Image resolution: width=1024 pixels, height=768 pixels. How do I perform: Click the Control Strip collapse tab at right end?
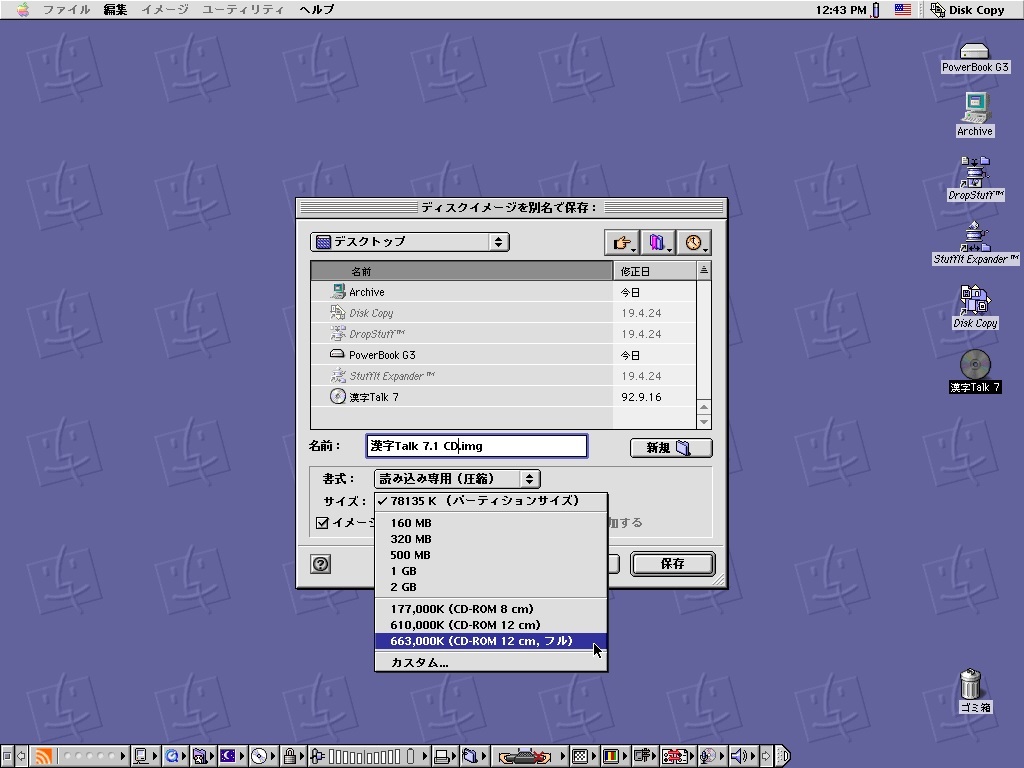pos(782,756)
